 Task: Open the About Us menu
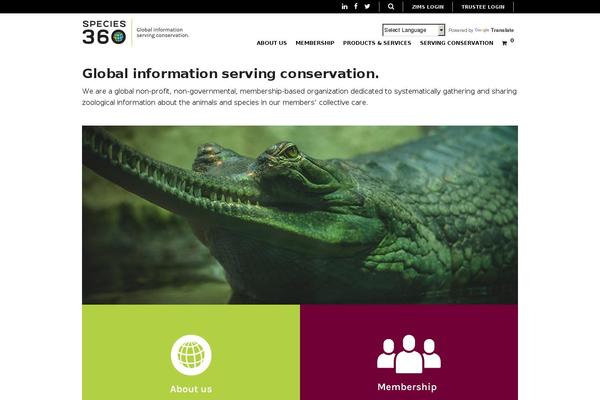coord(272,43)
